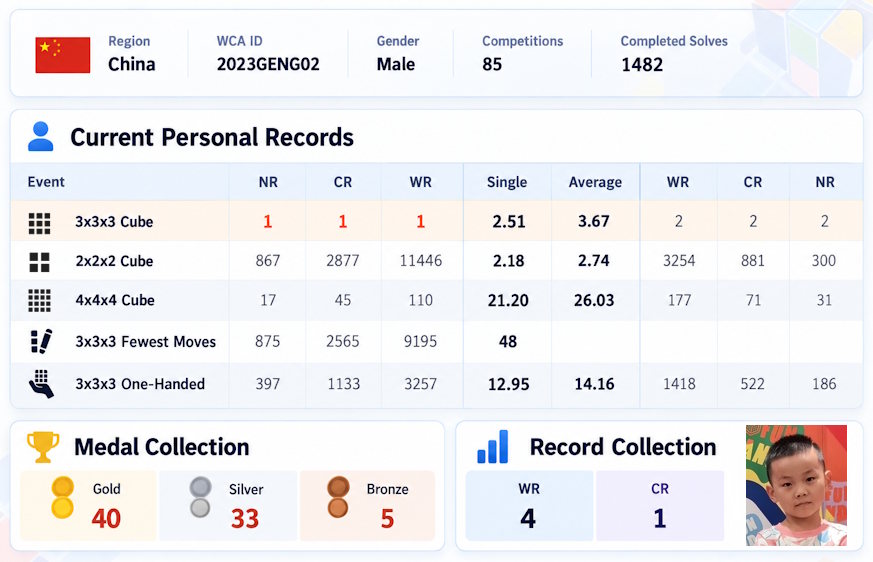
Task: Click the 867 NR rank for 2x2x2
Action: point(268,261)
